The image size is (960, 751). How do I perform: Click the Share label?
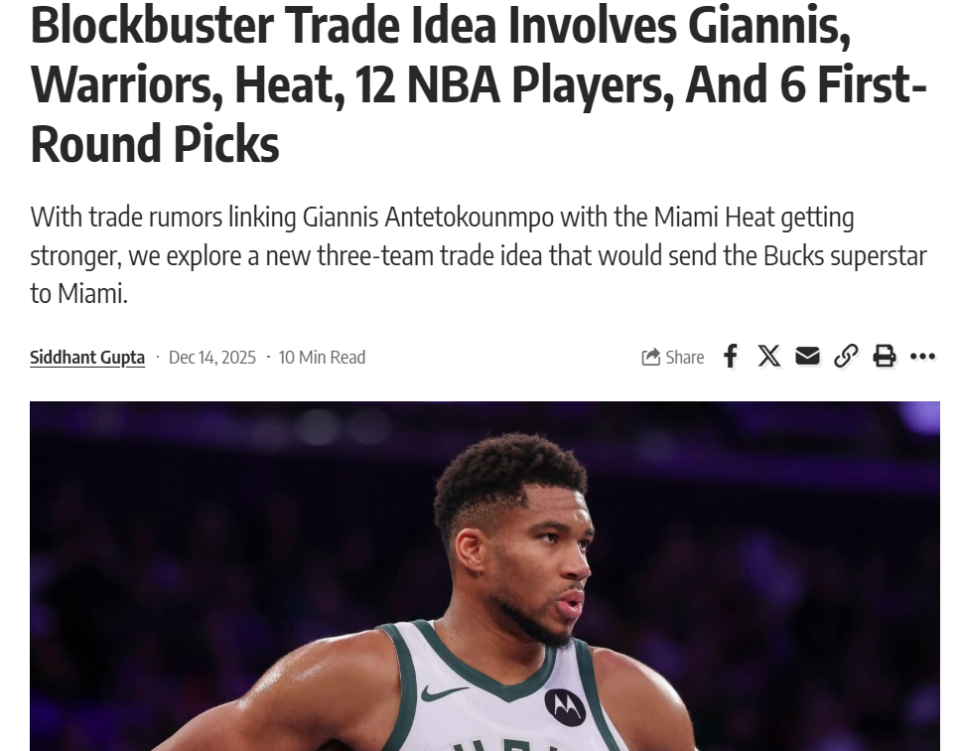tap(684, 357)
